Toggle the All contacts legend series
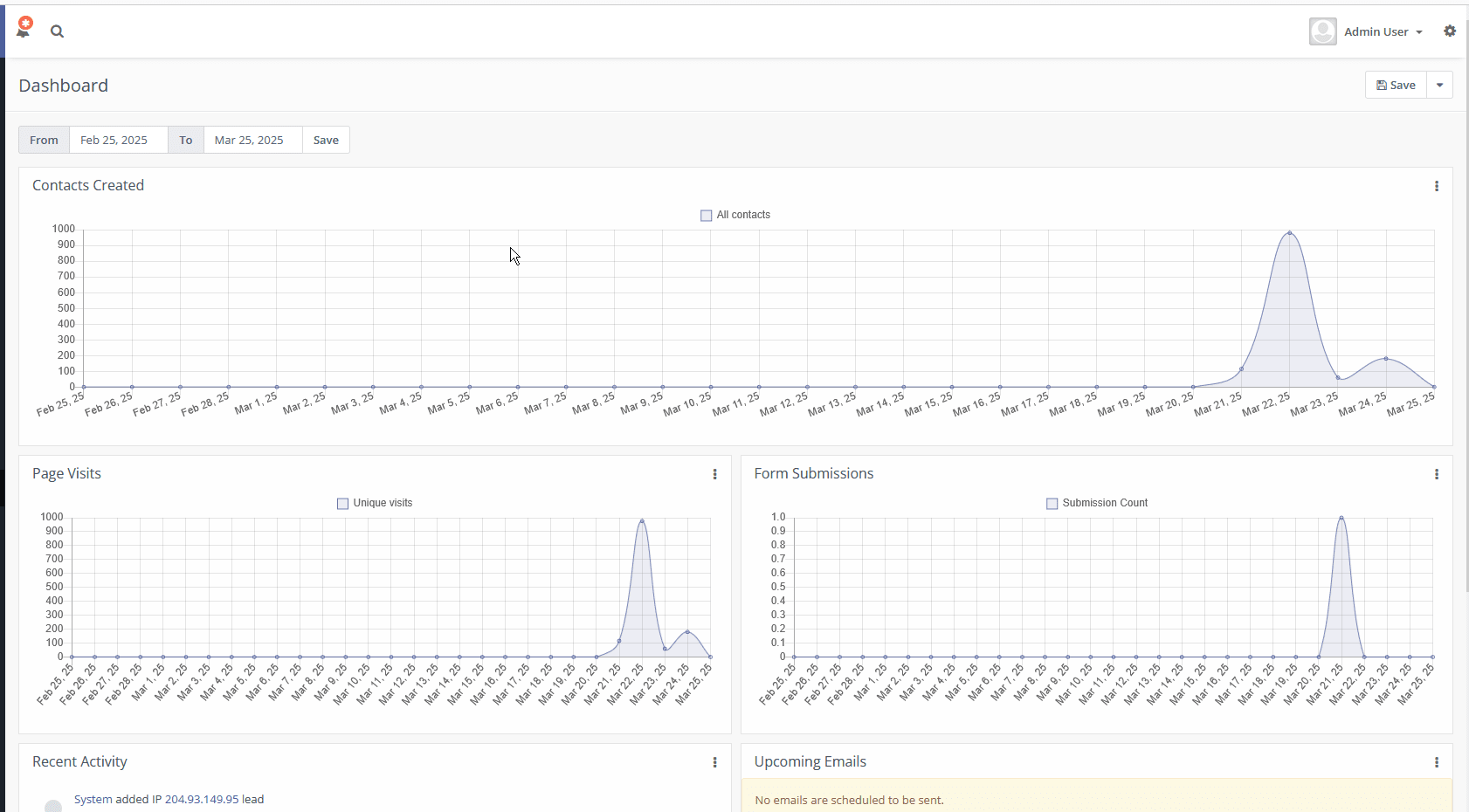This screenshot has width=1469, height=812. (734, 215)
